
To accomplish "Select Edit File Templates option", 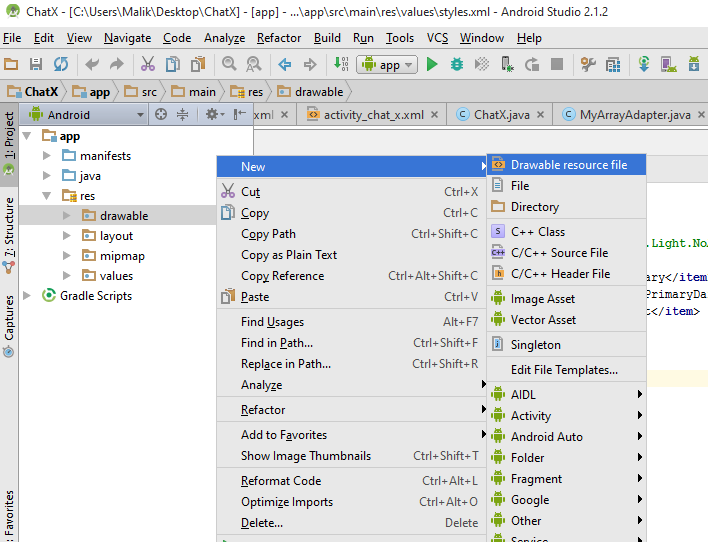I will [567, 369].
